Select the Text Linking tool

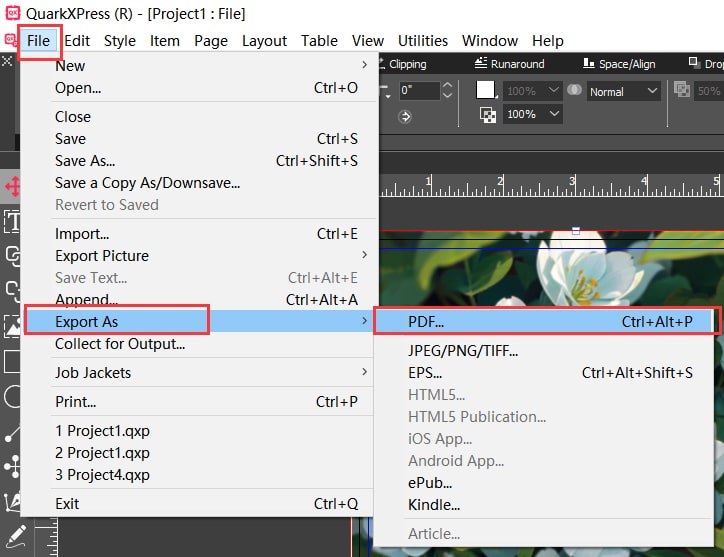coord(12,256)
